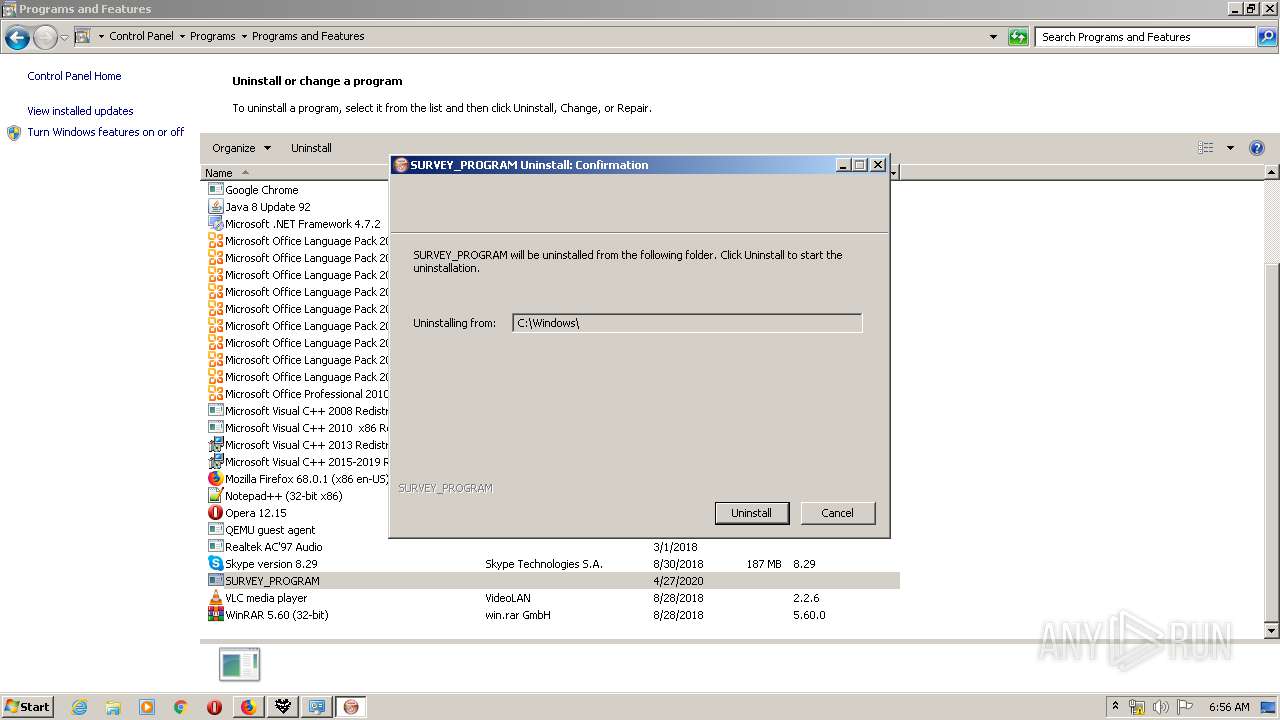Viewport: 1280px width, 720px height.
Task: Open the Action Center flag icon
Action: pyautogui.click(x=1185, y=707)
